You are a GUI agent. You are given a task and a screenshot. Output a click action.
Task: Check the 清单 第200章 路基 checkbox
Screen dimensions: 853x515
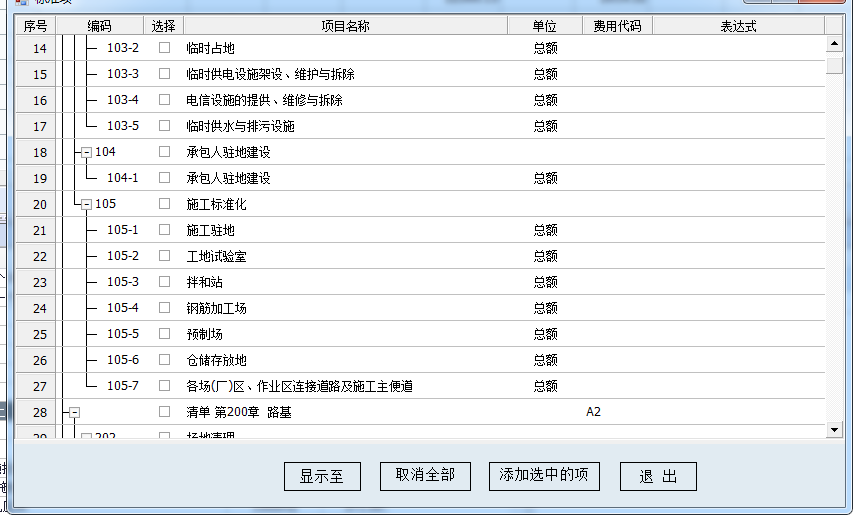164,412
